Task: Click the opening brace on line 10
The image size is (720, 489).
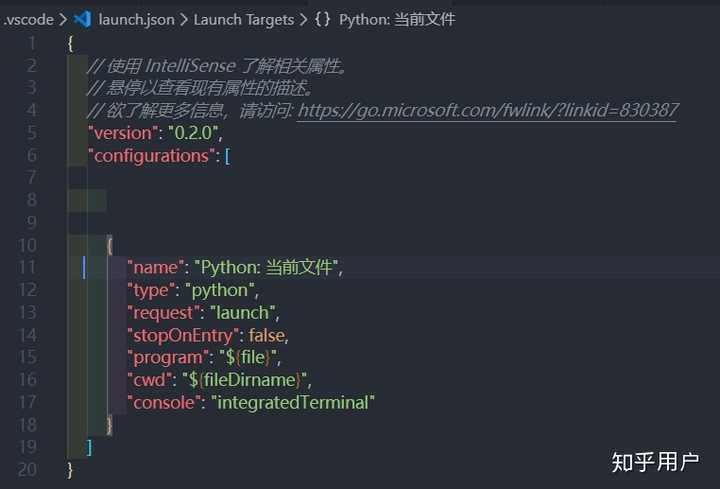Action: click(109, 245)
